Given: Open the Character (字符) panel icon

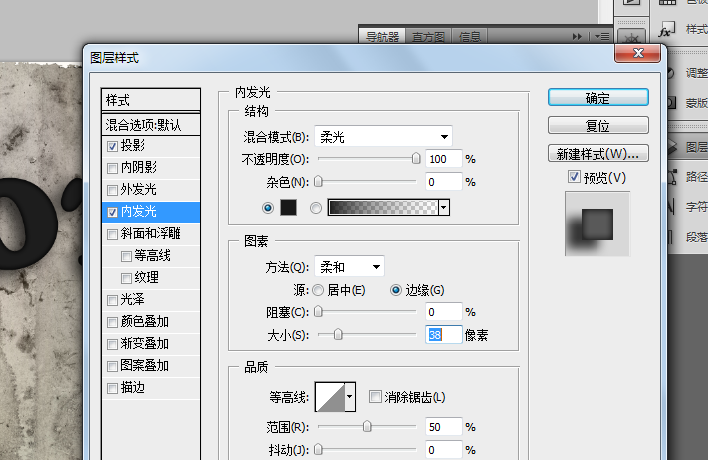Looking at the screenshot, I should (x=671, y=207).
